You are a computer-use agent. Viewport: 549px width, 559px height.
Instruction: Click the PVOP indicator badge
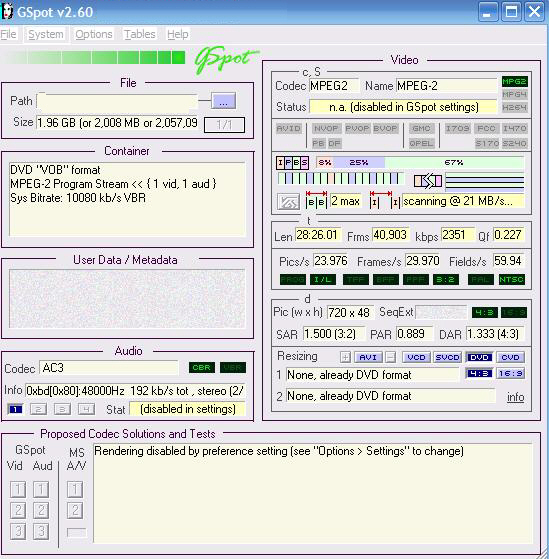(358, 128)
